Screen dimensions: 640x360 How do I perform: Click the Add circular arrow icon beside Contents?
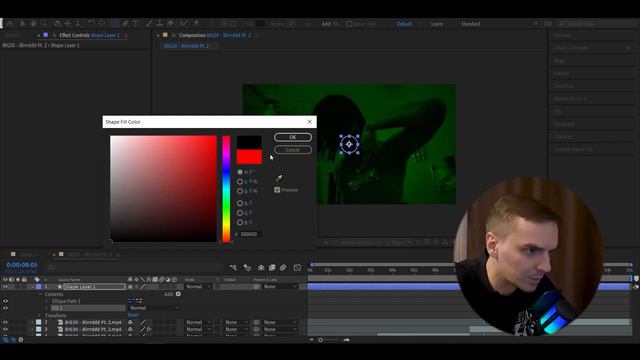178,294
